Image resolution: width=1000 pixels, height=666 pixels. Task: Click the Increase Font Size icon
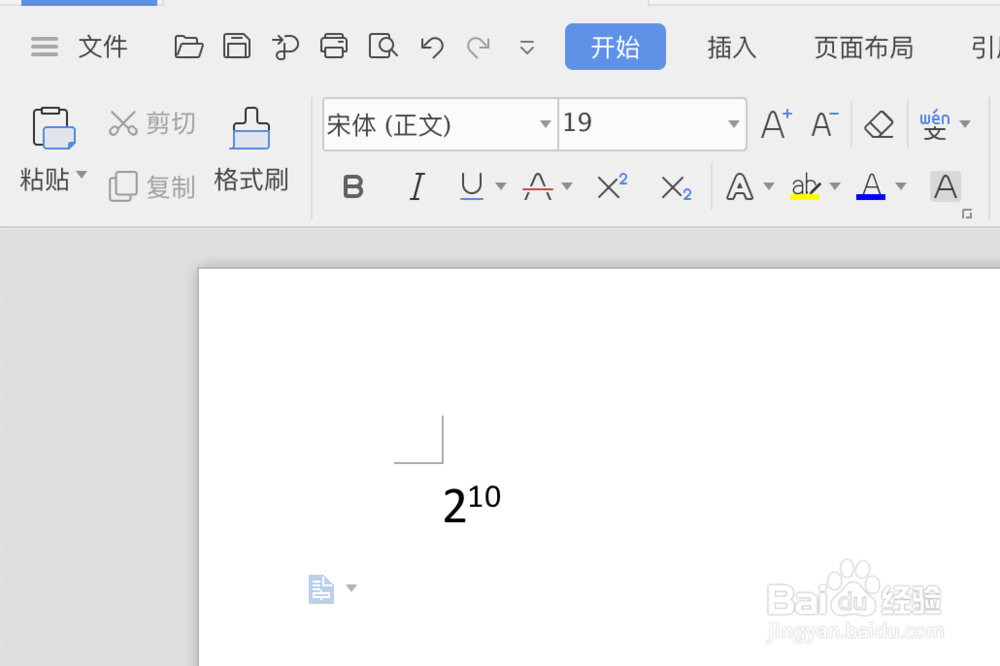(774, 123)
